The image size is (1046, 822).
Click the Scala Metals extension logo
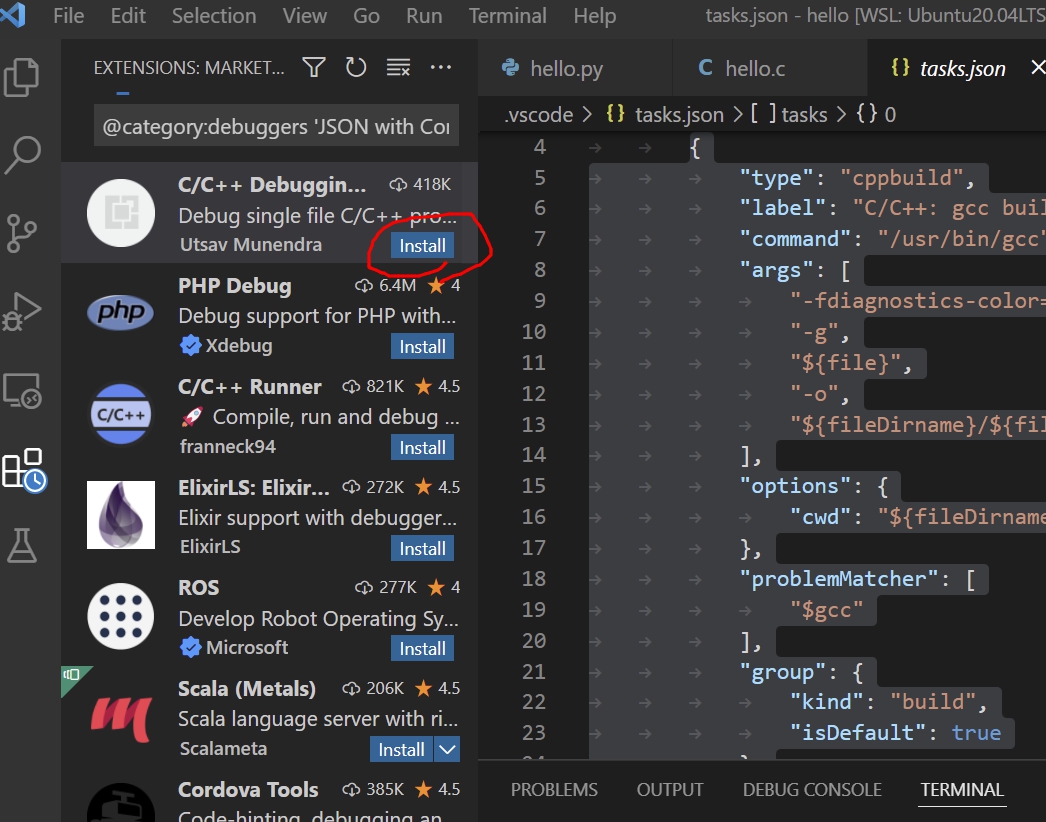pos(121,718)
